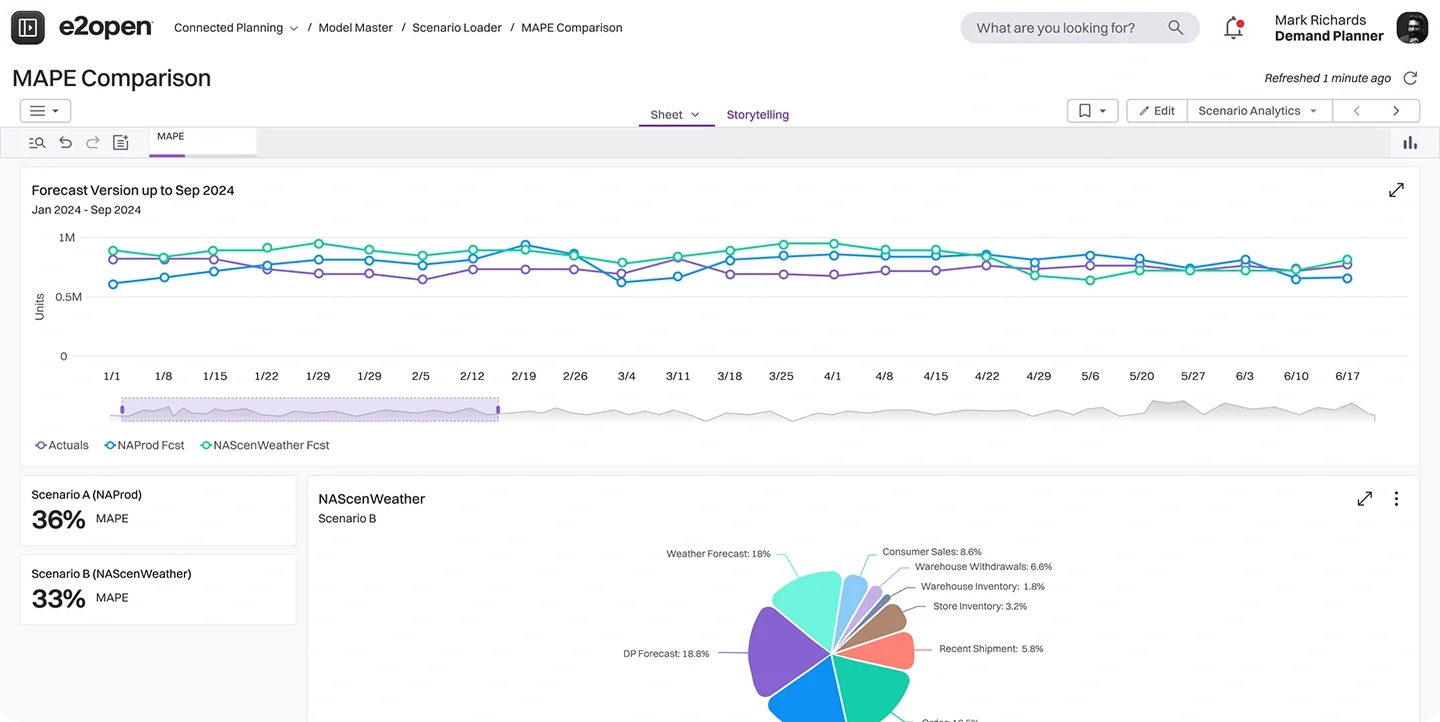Open the notifications bell
The height and width of the screenshot is (722, 1440).
coord(1234,28)
